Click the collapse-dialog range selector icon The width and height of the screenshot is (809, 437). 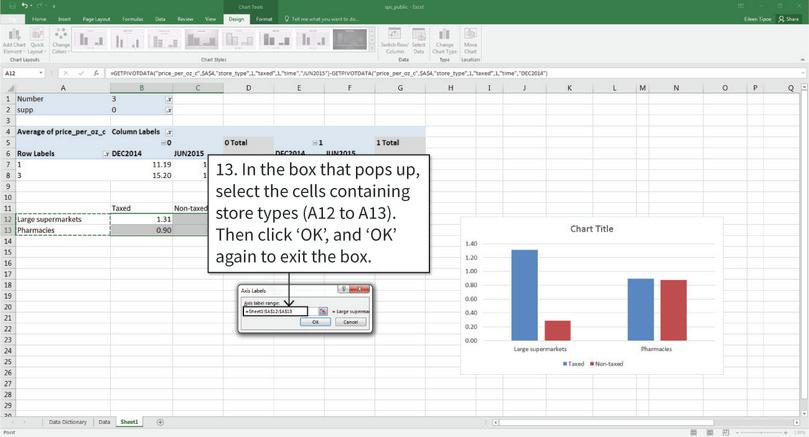(x=322, y=311)
